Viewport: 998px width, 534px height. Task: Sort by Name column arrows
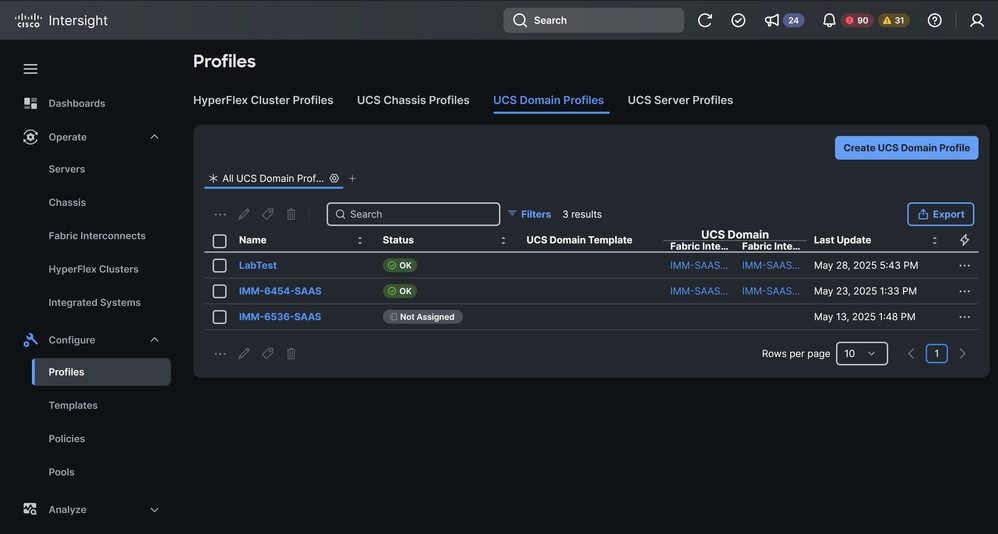(x=360, y=240)
